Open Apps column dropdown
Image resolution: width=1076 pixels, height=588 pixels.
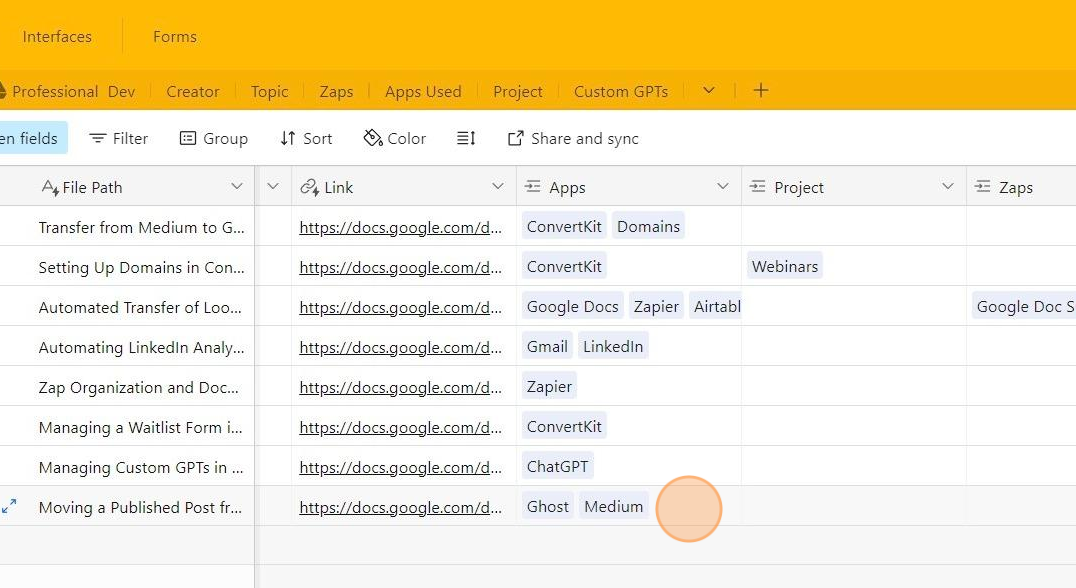coord(723,187)
